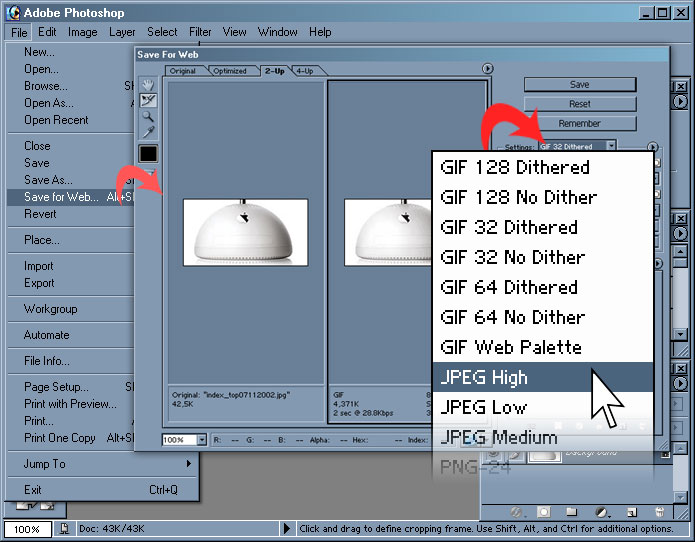
Task: Choose GIF 32 No Dither preset
Action: coord(543,257)
